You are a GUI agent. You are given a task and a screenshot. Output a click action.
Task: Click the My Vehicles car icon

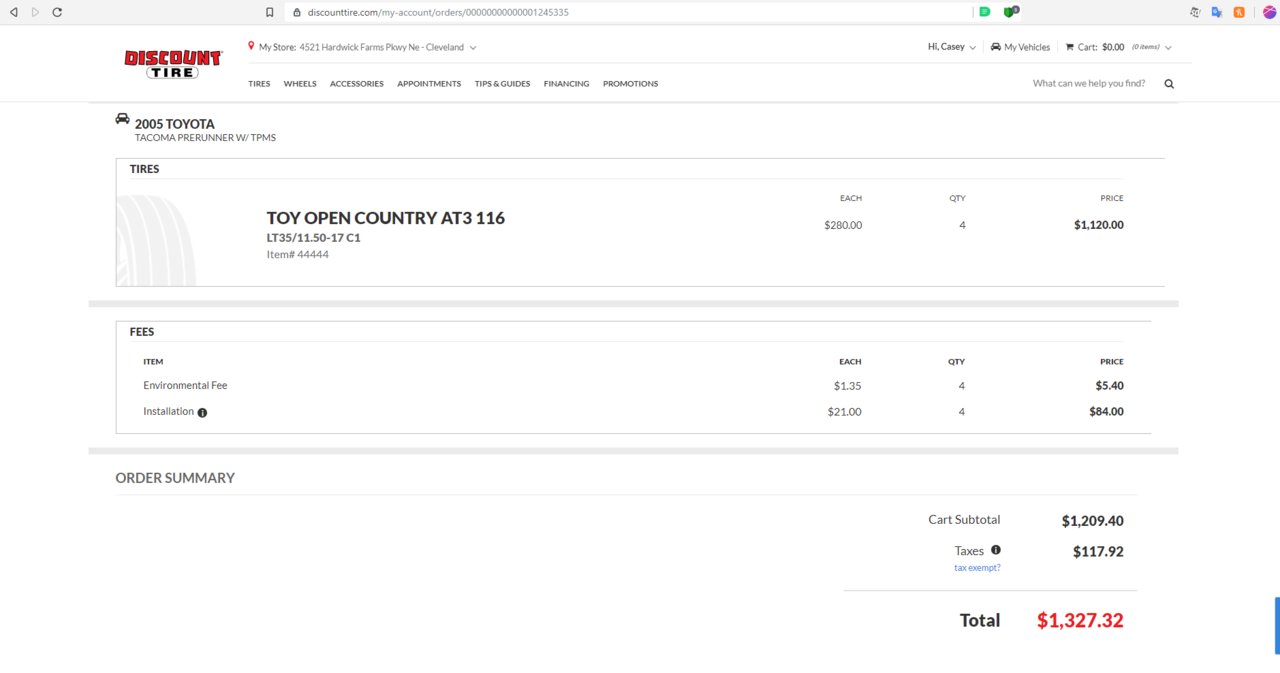click(996, 47)
